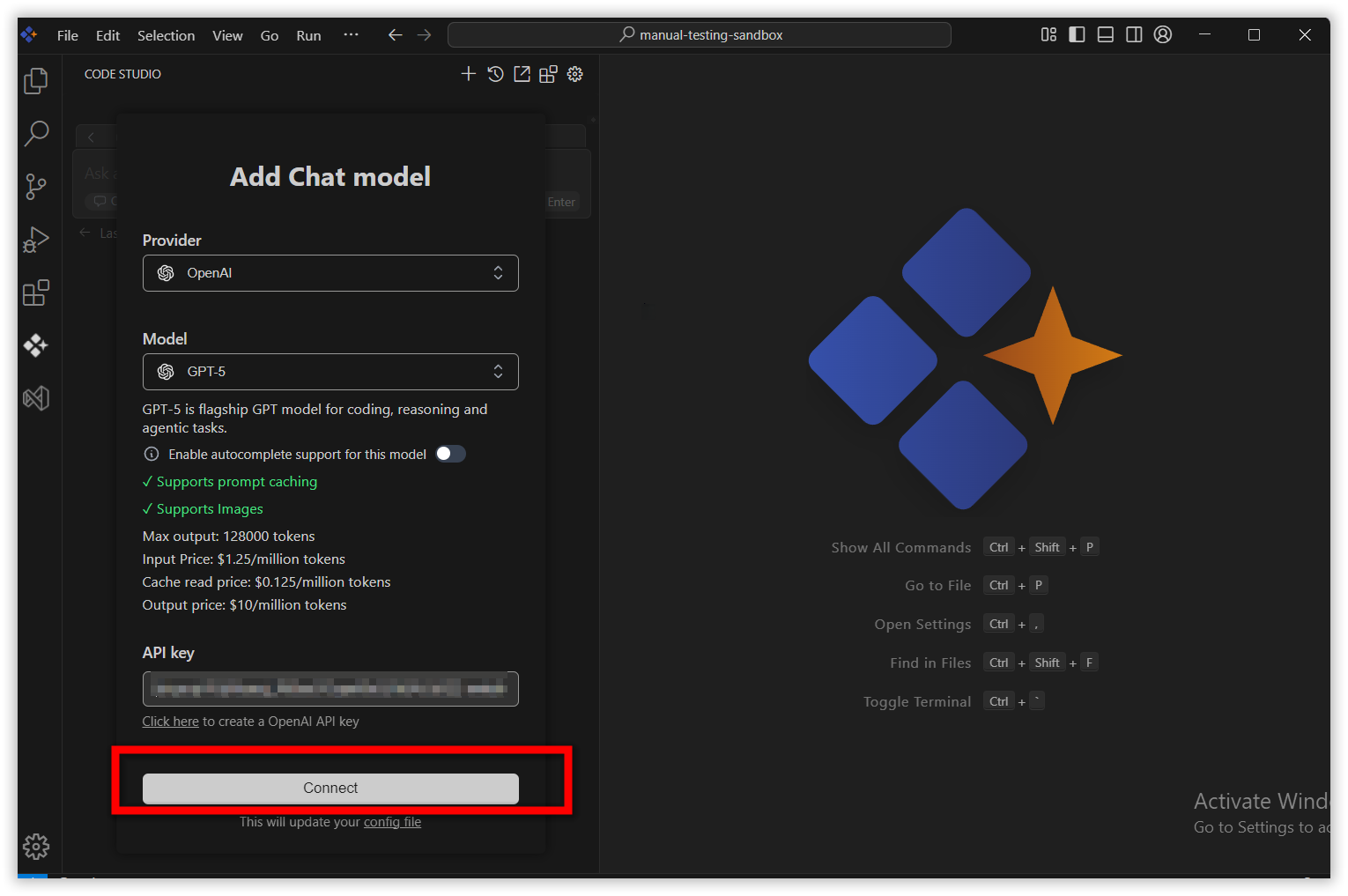This screenshot has height=896, width=1348.
Task: Enable autocomplete support for this model
Action: [450, 454]
